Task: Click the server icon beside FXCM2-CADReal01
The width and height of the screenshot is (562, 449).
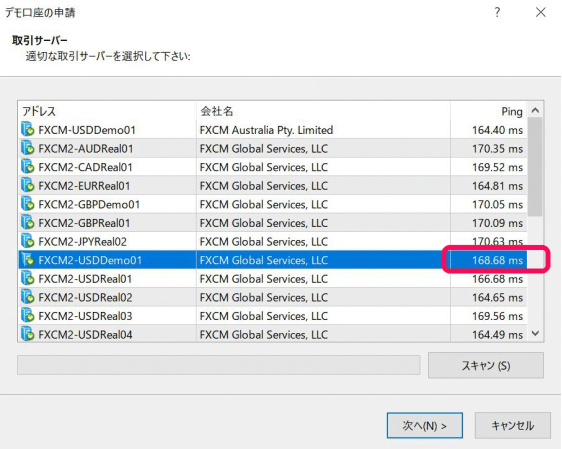Action: [x=28, y=167]
